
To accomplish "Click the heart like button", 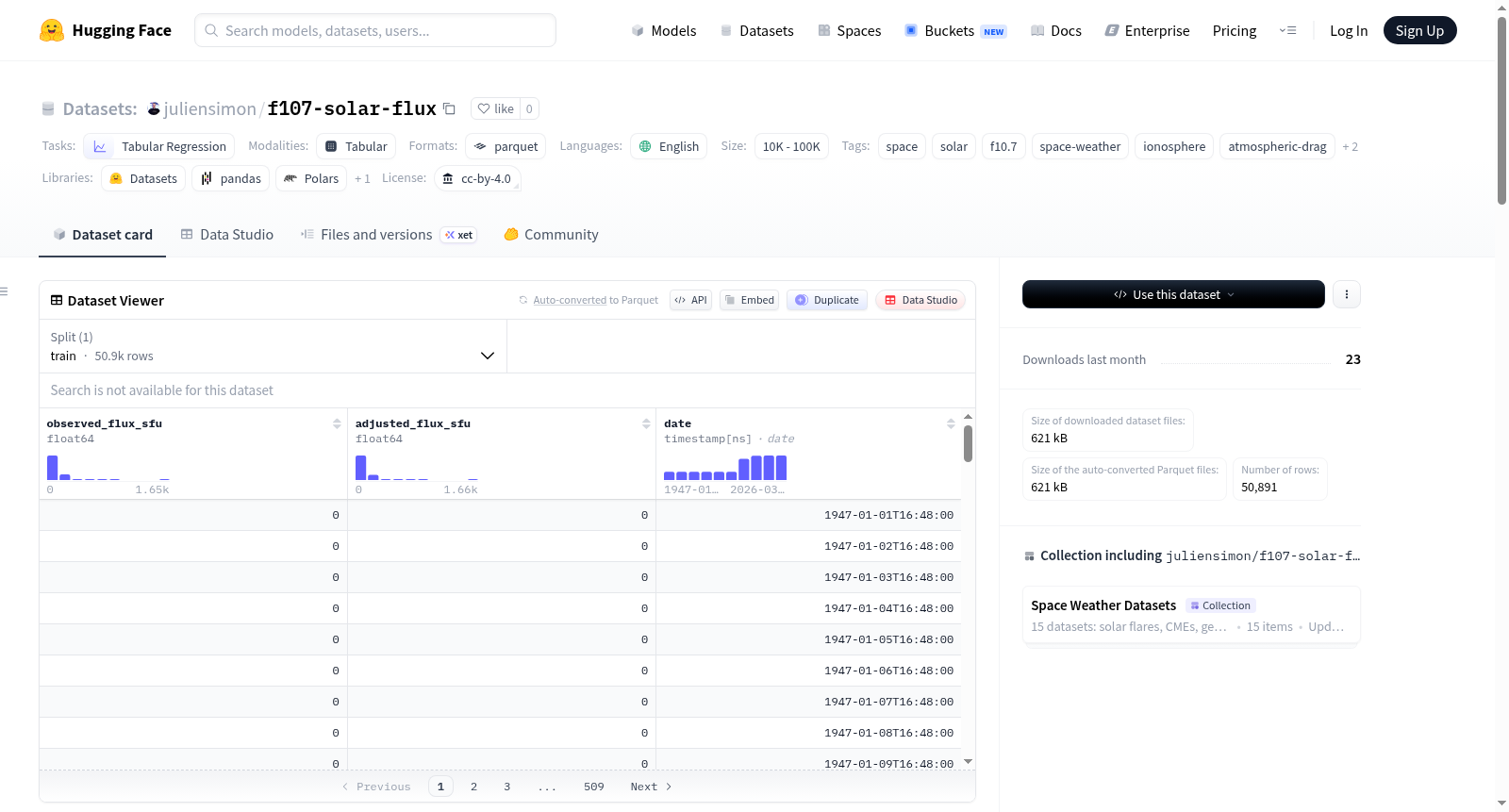I will pos(496,108).
